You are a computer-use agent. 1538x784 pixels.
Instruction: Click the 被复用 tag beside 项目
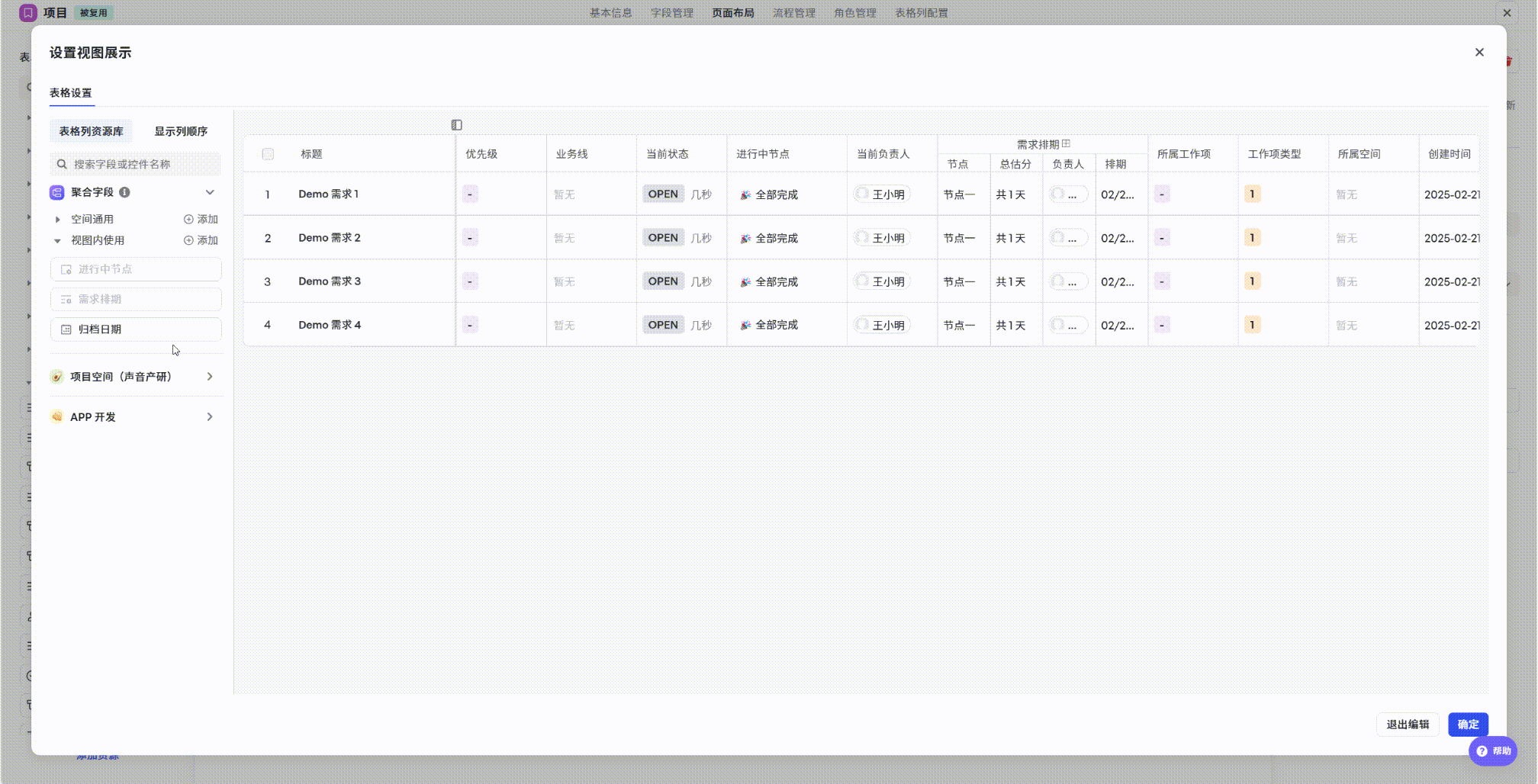click(94, 13)
